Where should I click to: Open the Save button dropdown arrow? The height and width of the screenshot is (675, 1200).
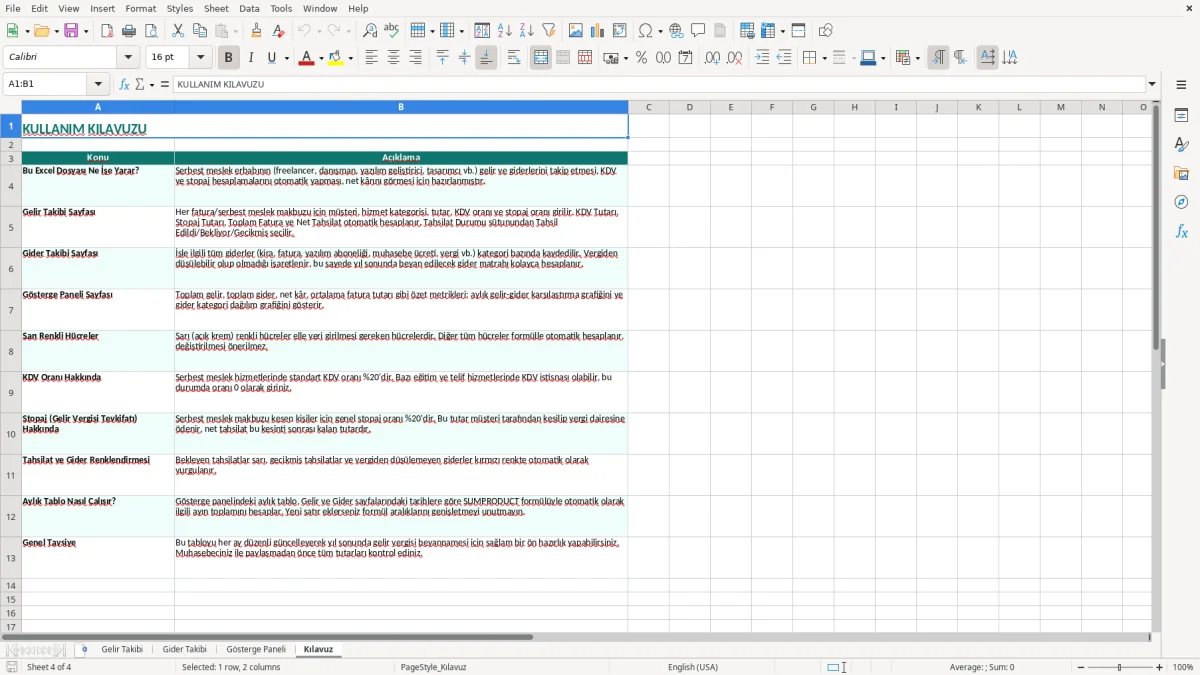[86, 31]
